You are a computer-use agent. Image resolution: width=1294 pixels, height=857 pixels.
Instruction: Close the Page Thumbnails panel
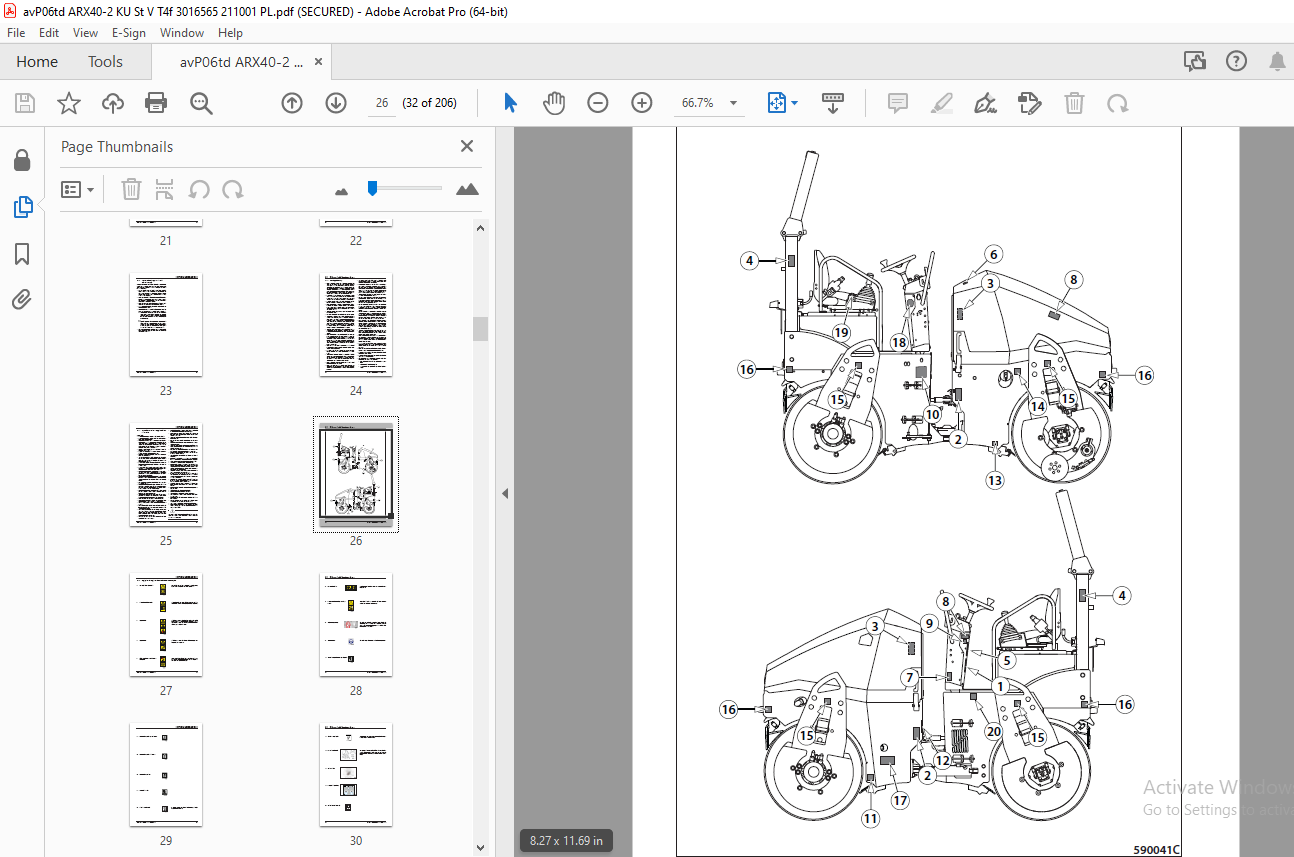click(x=467, y=146)
